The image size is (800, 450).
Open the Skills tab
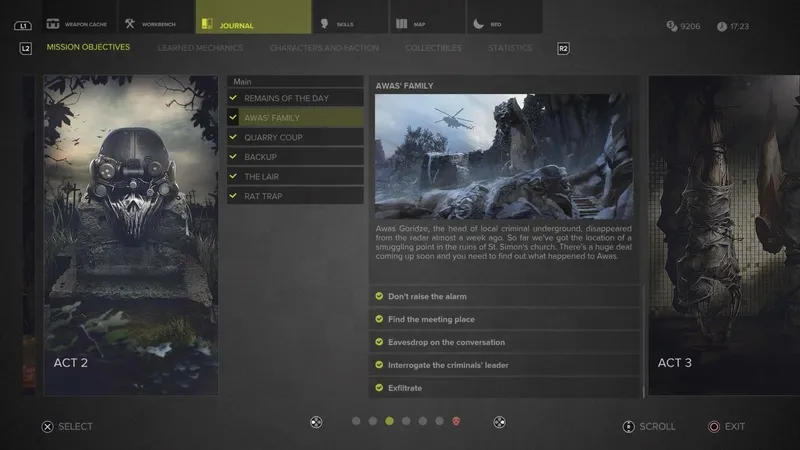[x=351, y=17]
